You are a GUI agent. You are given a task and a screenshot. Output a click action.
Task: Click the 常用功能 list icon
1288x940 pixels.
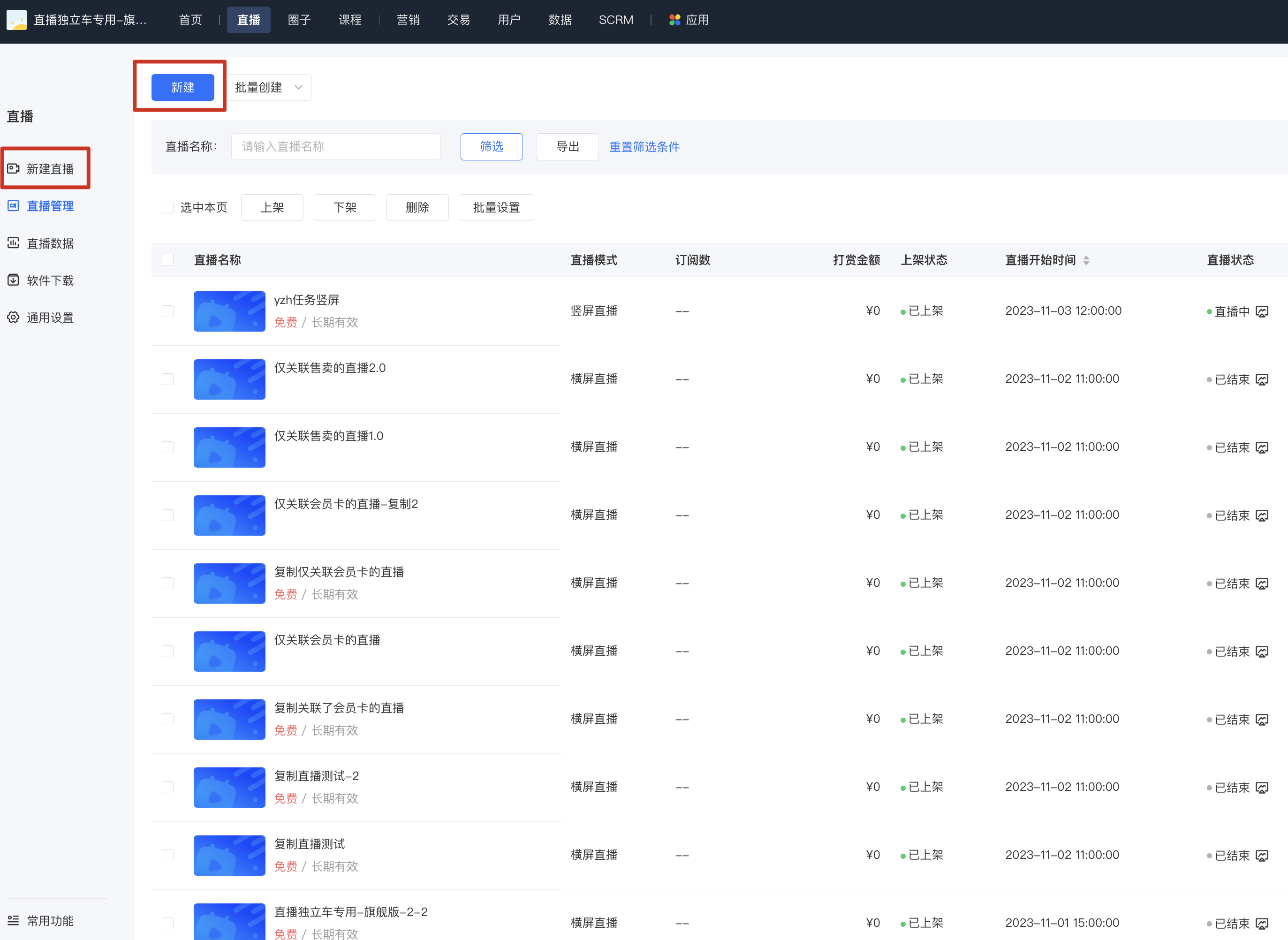13,920
